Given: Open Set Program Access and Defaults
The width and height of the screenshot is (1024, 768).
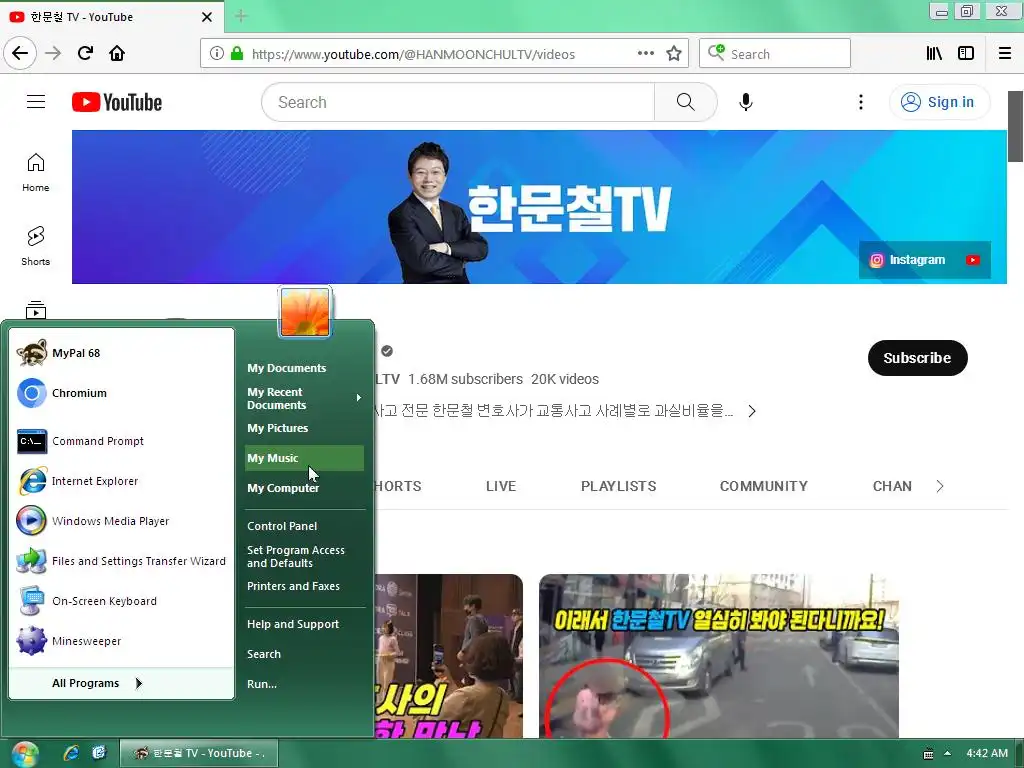Looking at the screenshot, I should (x=304, y=556).
